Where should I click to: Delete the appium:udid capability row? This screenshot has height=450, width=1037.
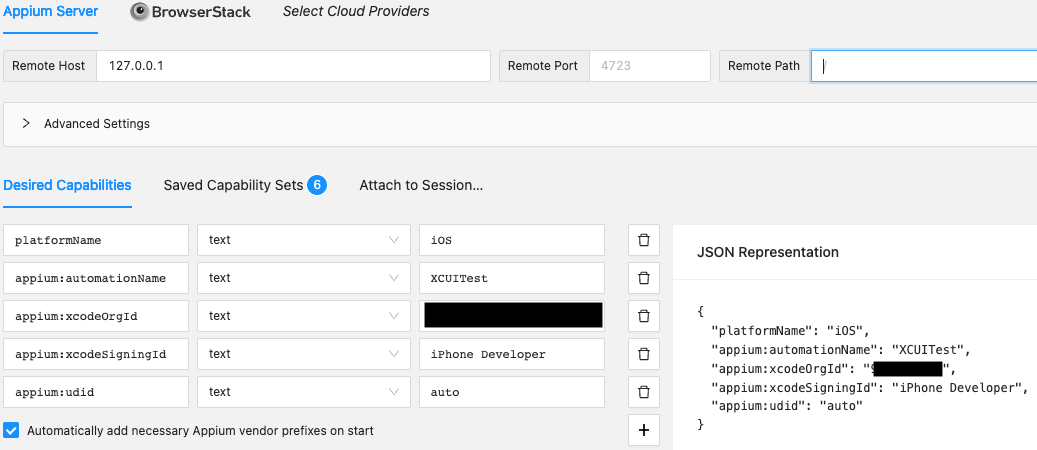click(x=643, y=392)
